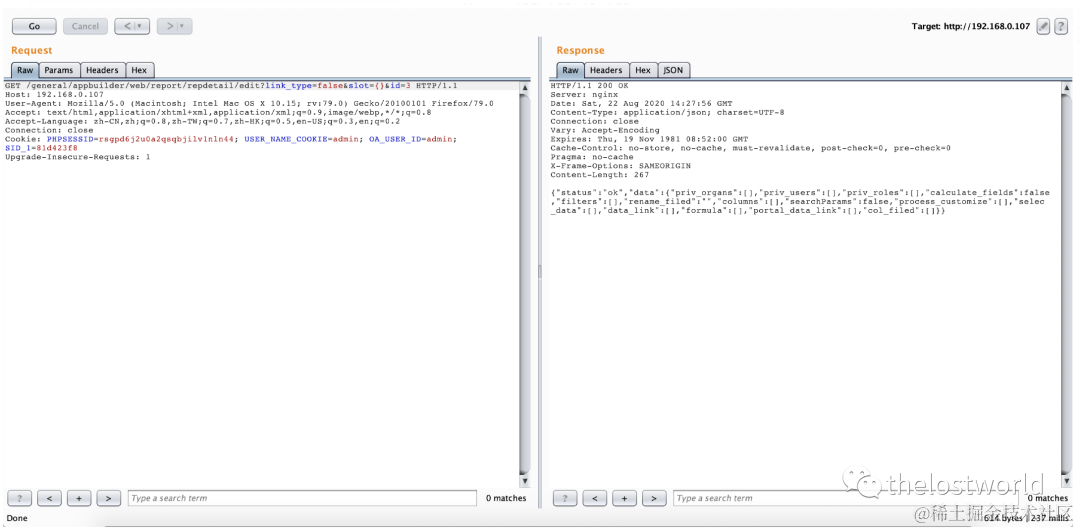Click the GET request line text
1080x530 pixels.
click(x=231, y=85)
